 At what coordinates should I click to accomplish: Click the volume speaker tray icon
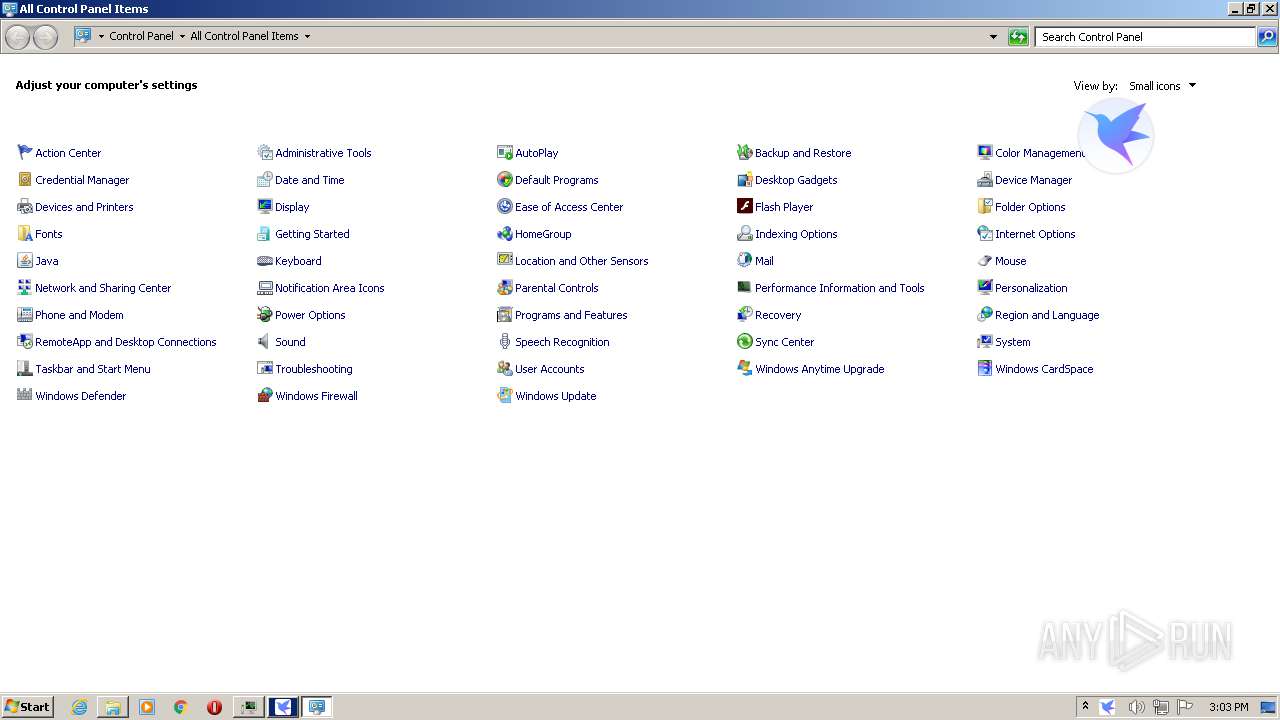[x=1136, y=707]
